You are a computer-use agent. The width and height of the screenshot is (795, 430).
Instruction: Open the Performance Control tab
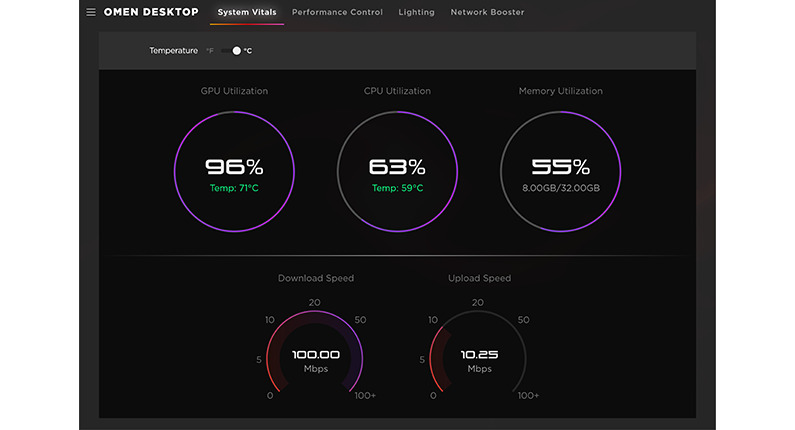(x=336, y=13)
